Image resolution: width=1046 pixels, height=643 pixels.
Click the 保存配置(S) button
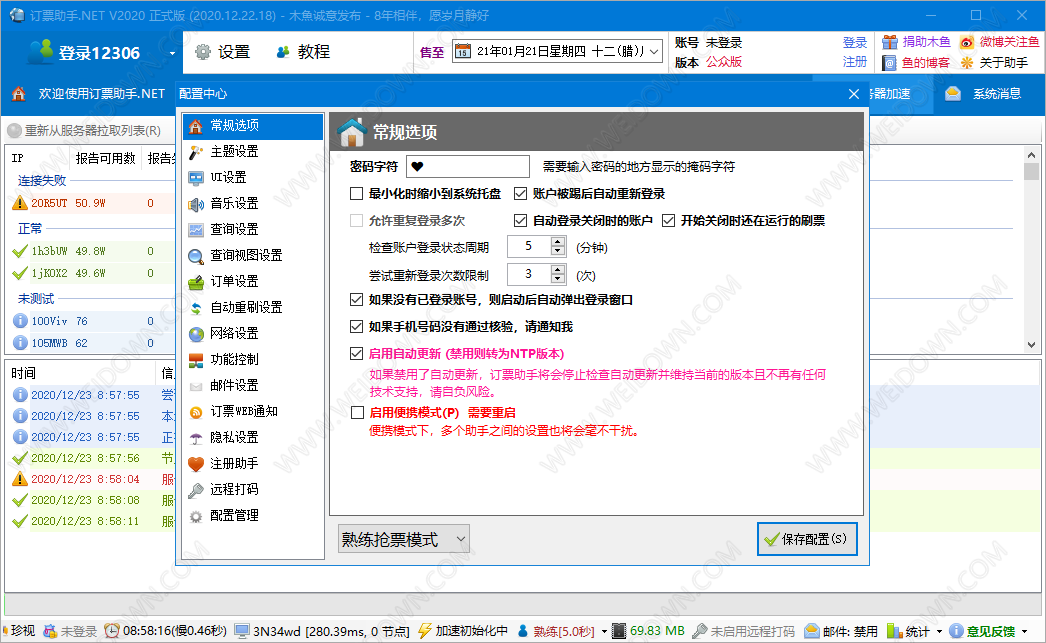coord(807,539)
